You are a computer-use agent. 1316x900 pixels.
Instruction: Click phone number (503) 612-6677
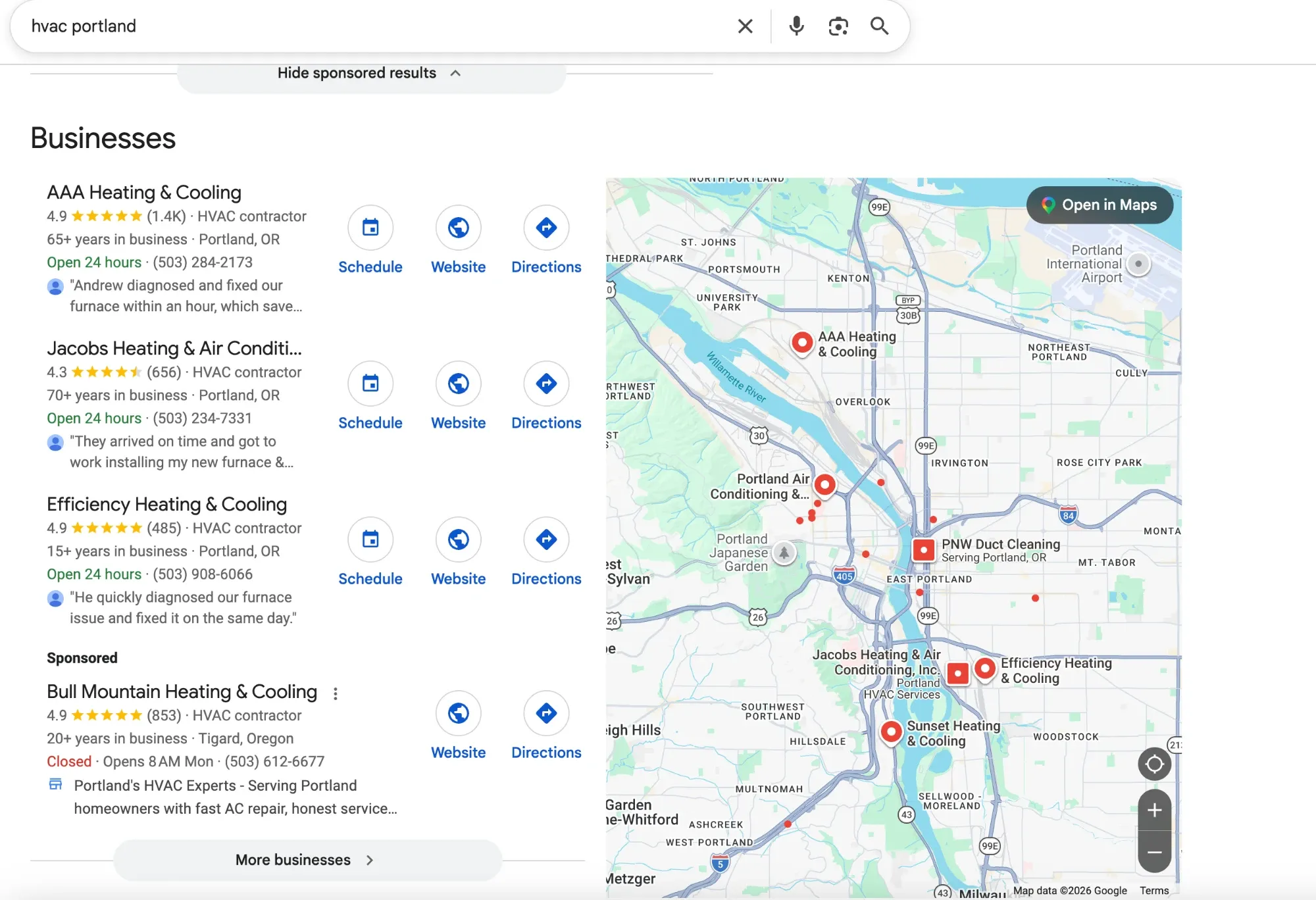pyautogui.click(x=274, y=762)
